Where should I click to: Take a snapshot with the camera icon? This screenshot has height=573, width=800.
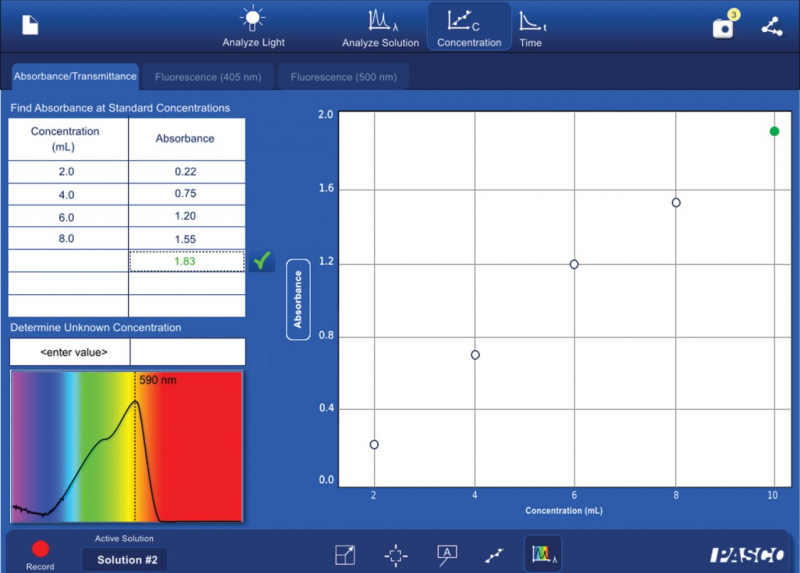[722, 27]
